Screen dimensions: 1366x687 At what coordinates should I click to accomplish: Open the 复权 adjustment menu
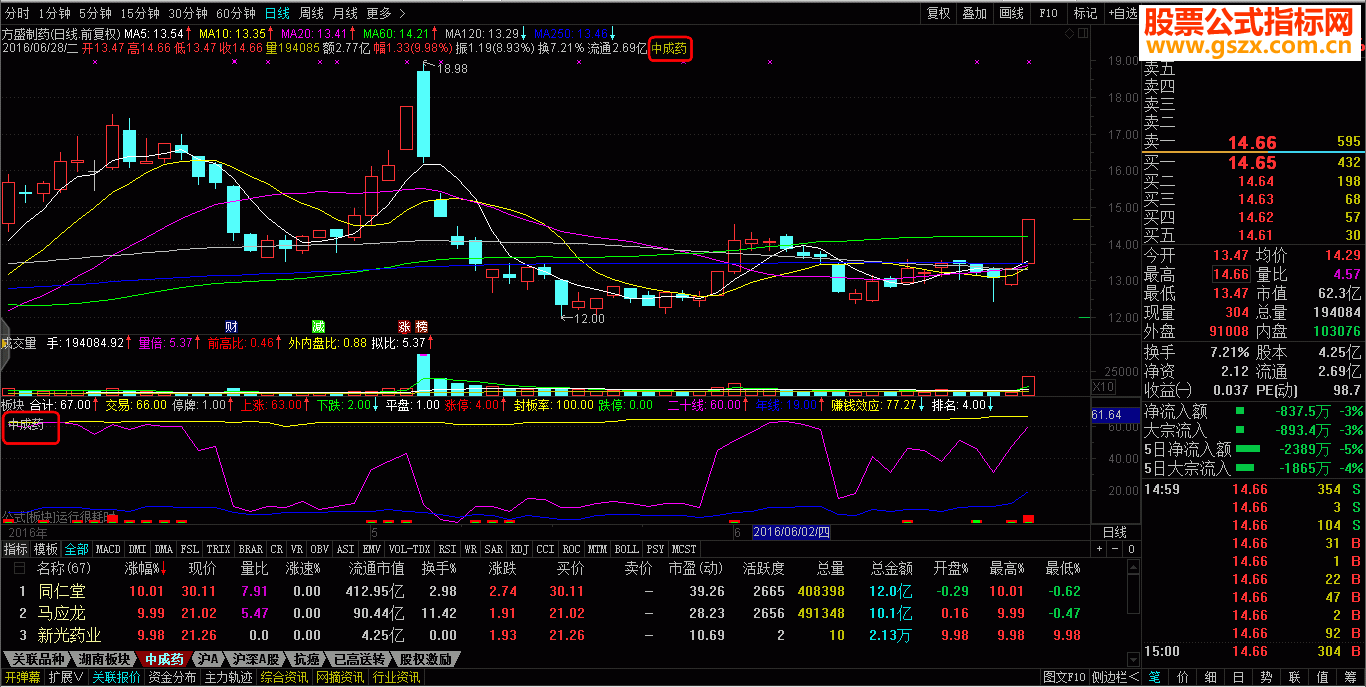[938, 13]
